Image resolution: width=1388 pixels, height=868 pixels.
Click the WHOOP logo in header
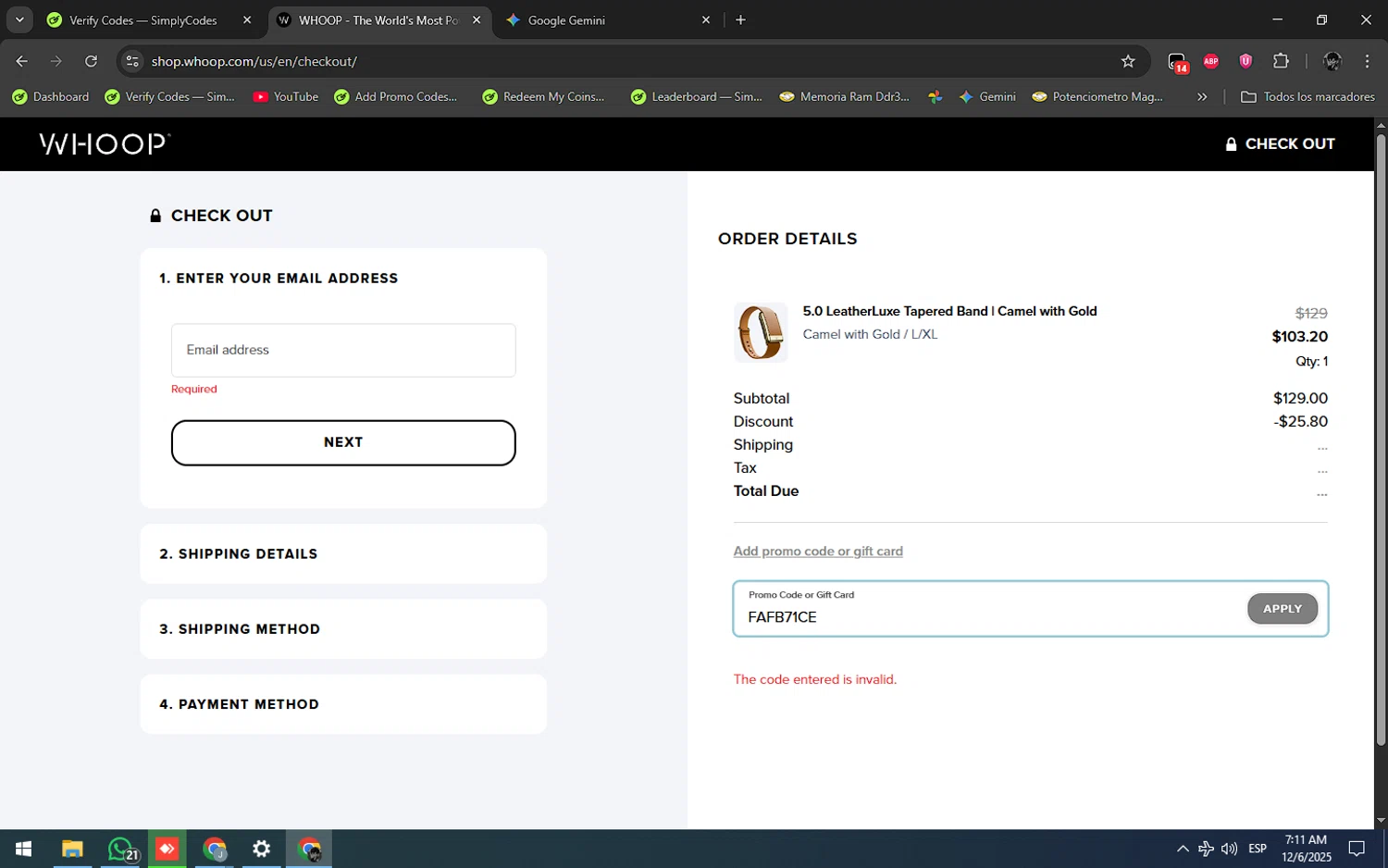click(x=105, y=143)
